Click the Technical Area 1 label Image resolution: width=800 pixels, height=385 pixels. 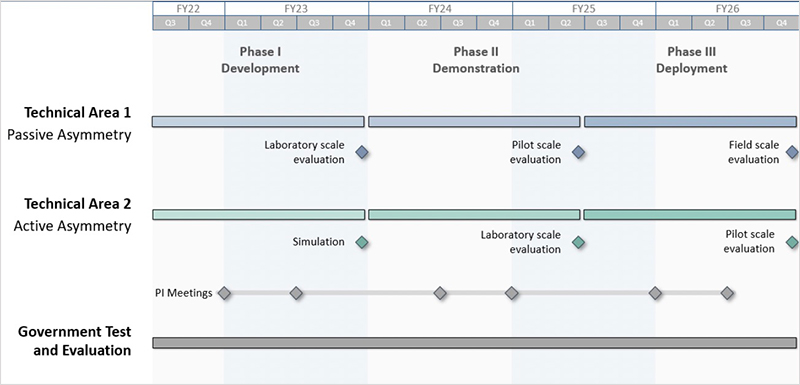point(78,113)
